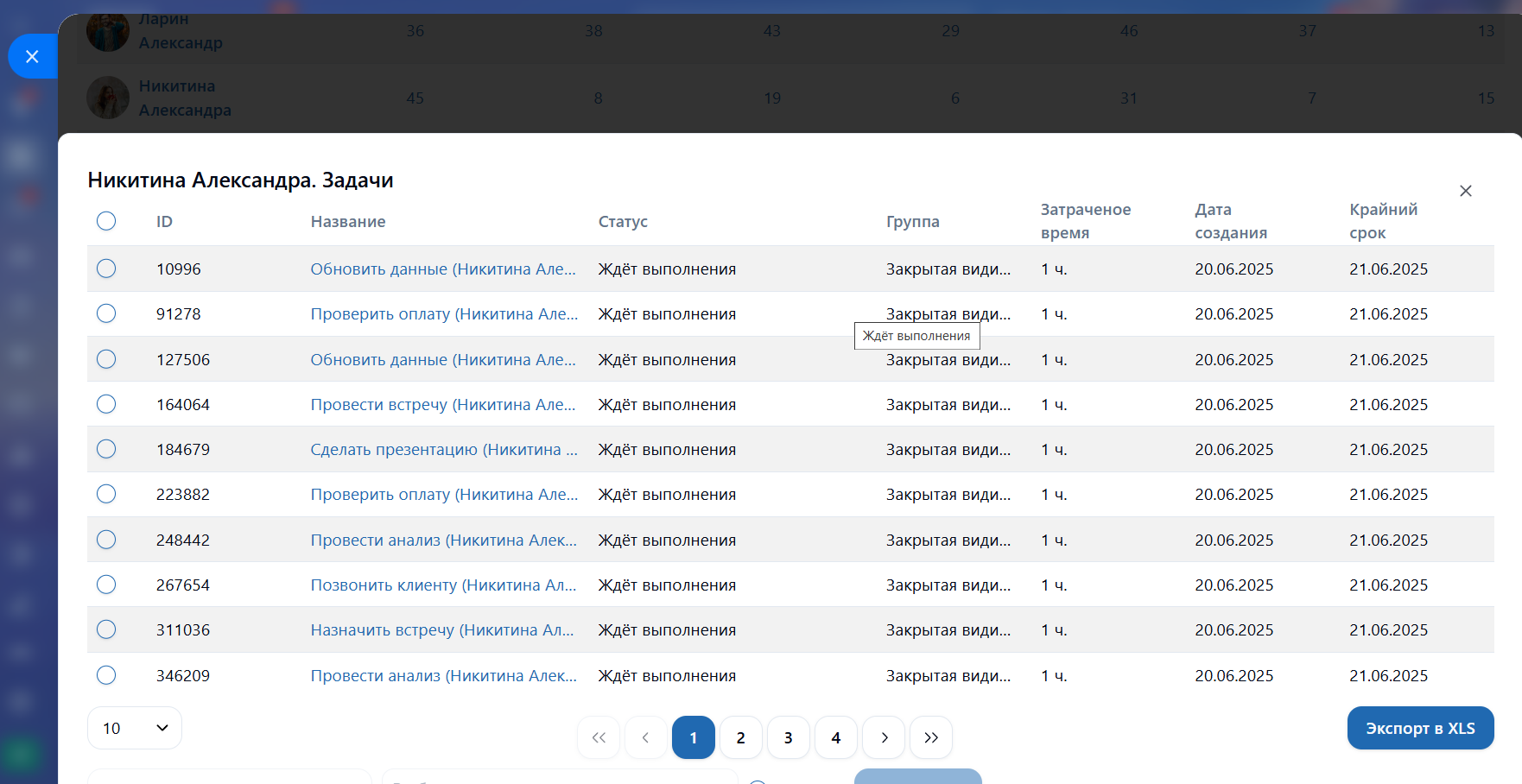This screenshot has width=1522, height=784.
Task: Select the checkbox for task 184679
Action: pos(106,449)
